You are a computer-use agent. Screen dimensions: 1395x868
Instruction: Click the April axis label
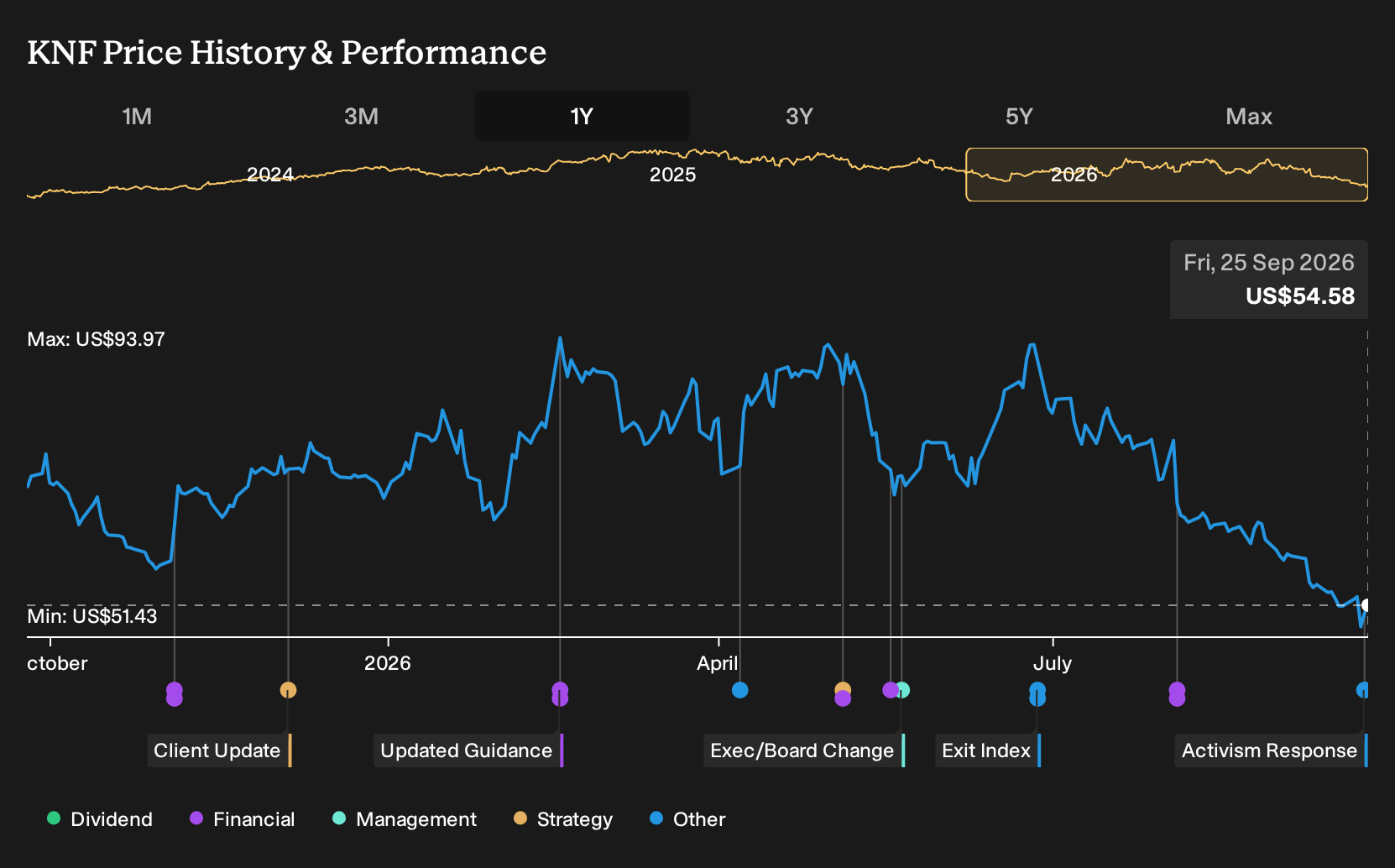[718, 663]
